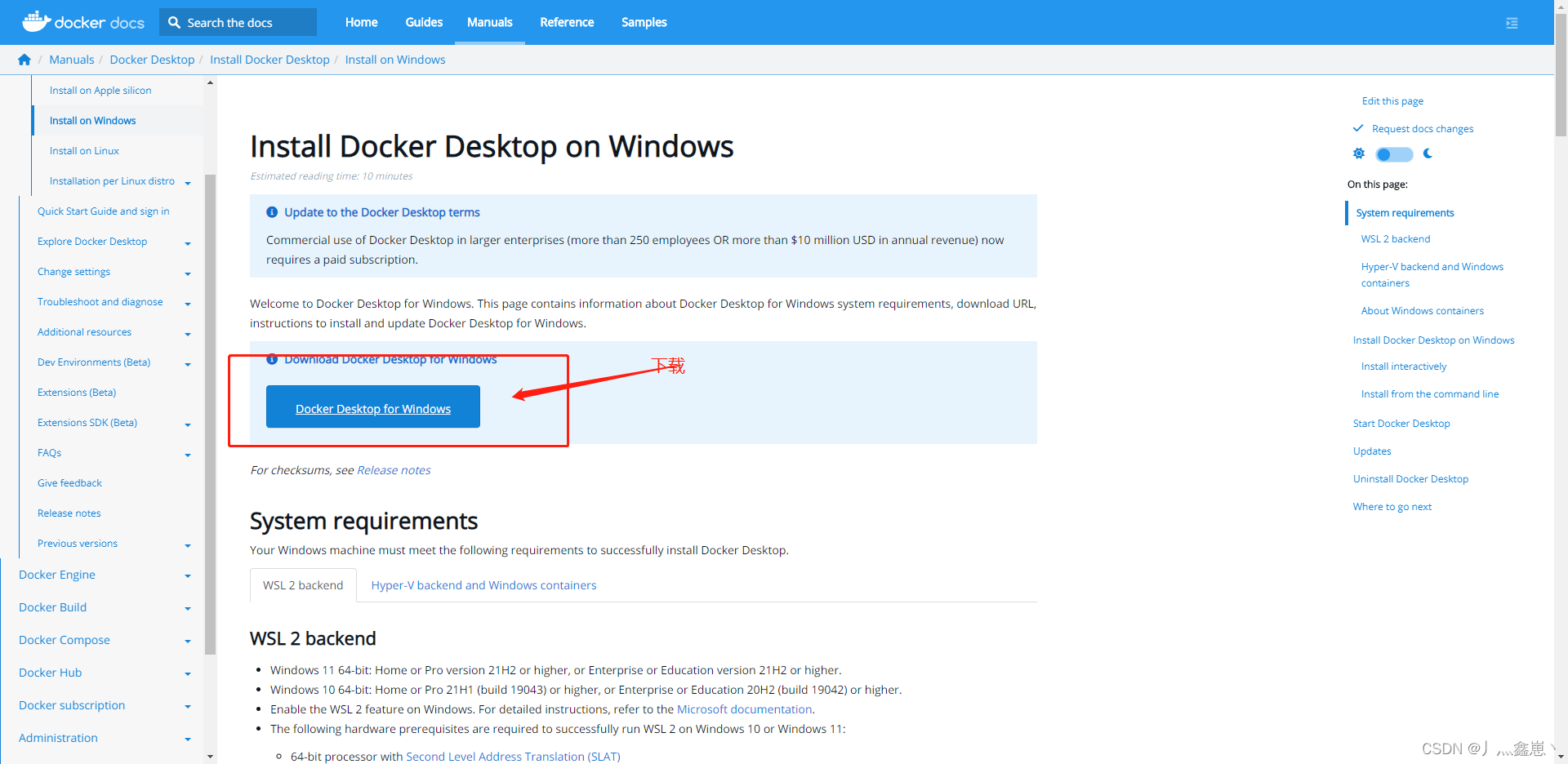Click the search magnifier icon

pos(174,22)
